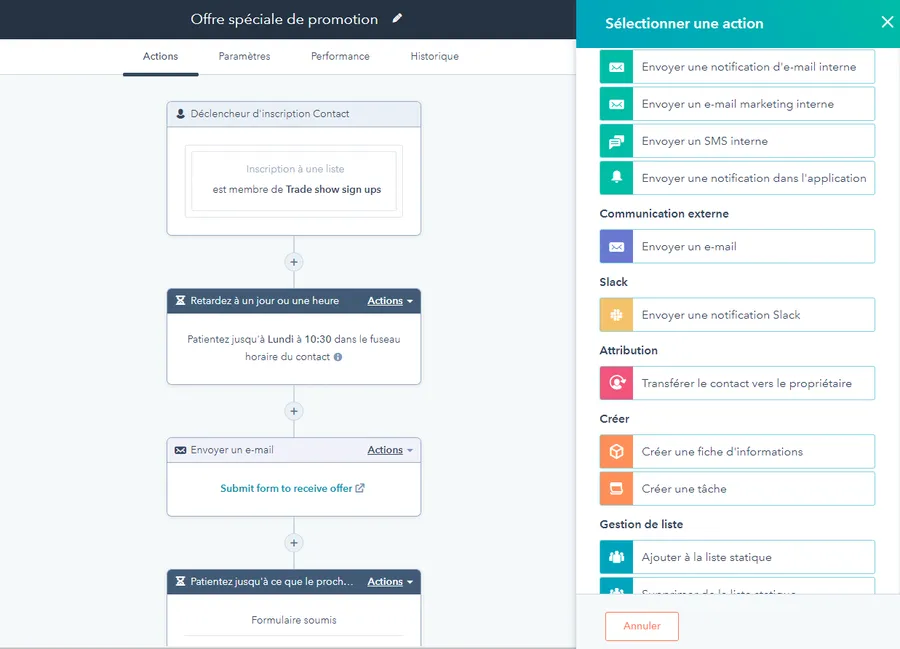Open Actions dropdown on Patientez jusqu'à step
The image size is (900, 649).
click(390, 582)
